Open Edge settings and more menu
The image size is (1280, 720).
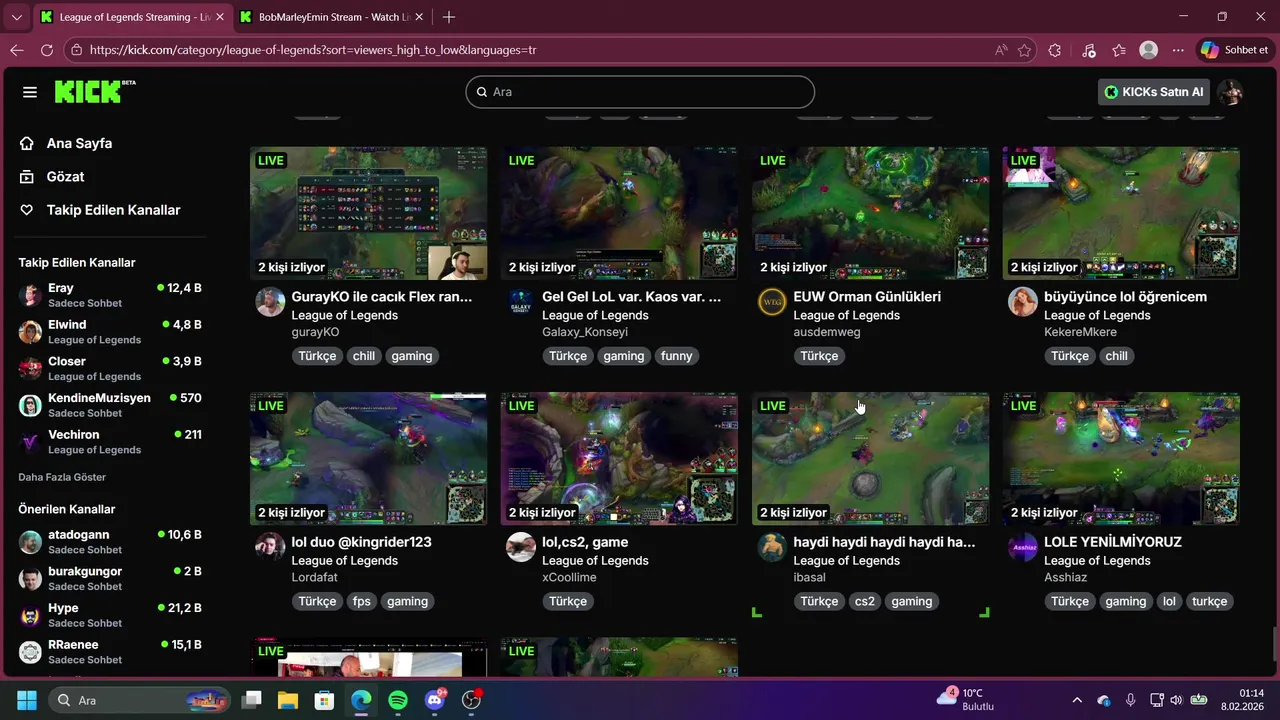(1179, 50)
